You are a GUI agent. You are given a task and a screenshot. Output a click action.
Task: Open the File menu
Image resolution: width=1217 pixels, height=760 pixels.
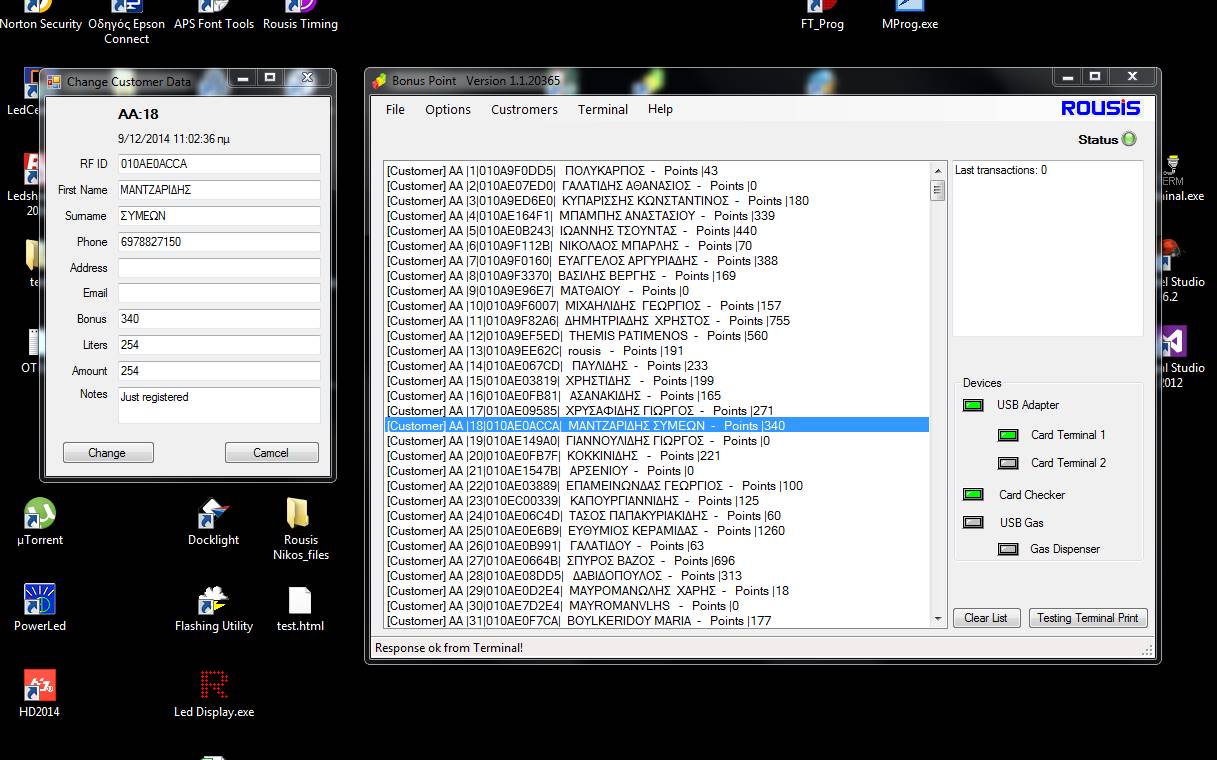tap(395, 110)
